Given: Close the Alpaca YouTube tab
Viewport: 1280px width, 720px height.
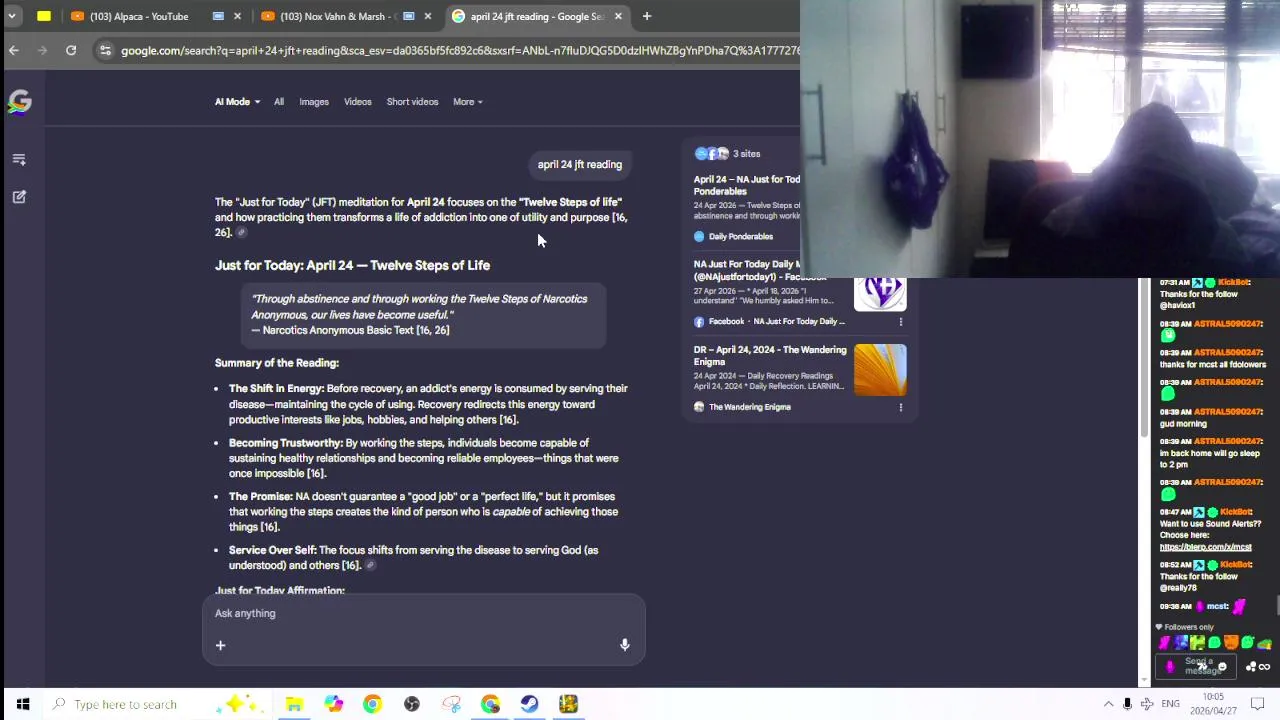Looking at the screenshot, I should coord(237,16).
